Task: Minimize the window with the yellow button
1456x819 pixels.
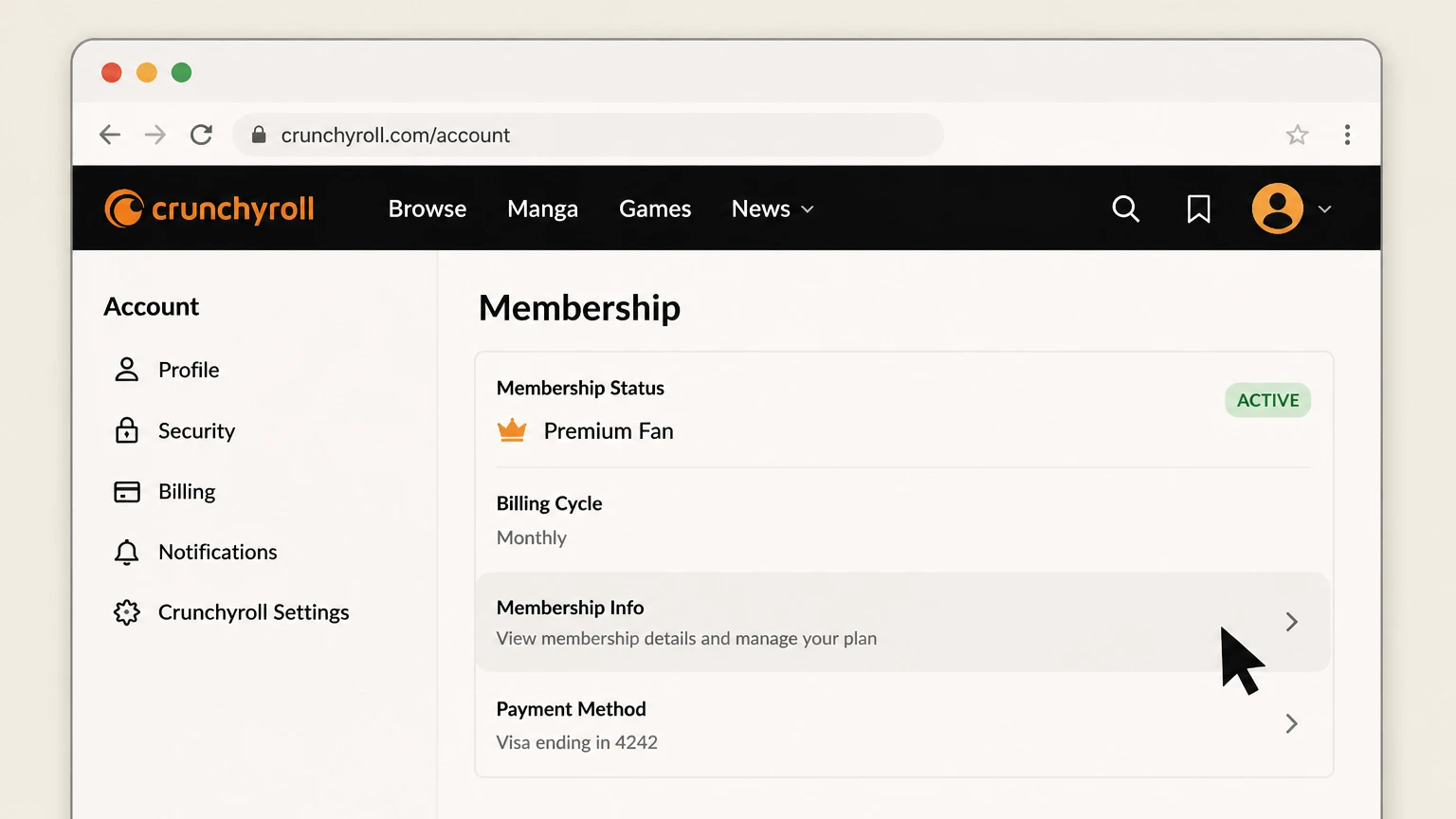Action: click(147, 72)
